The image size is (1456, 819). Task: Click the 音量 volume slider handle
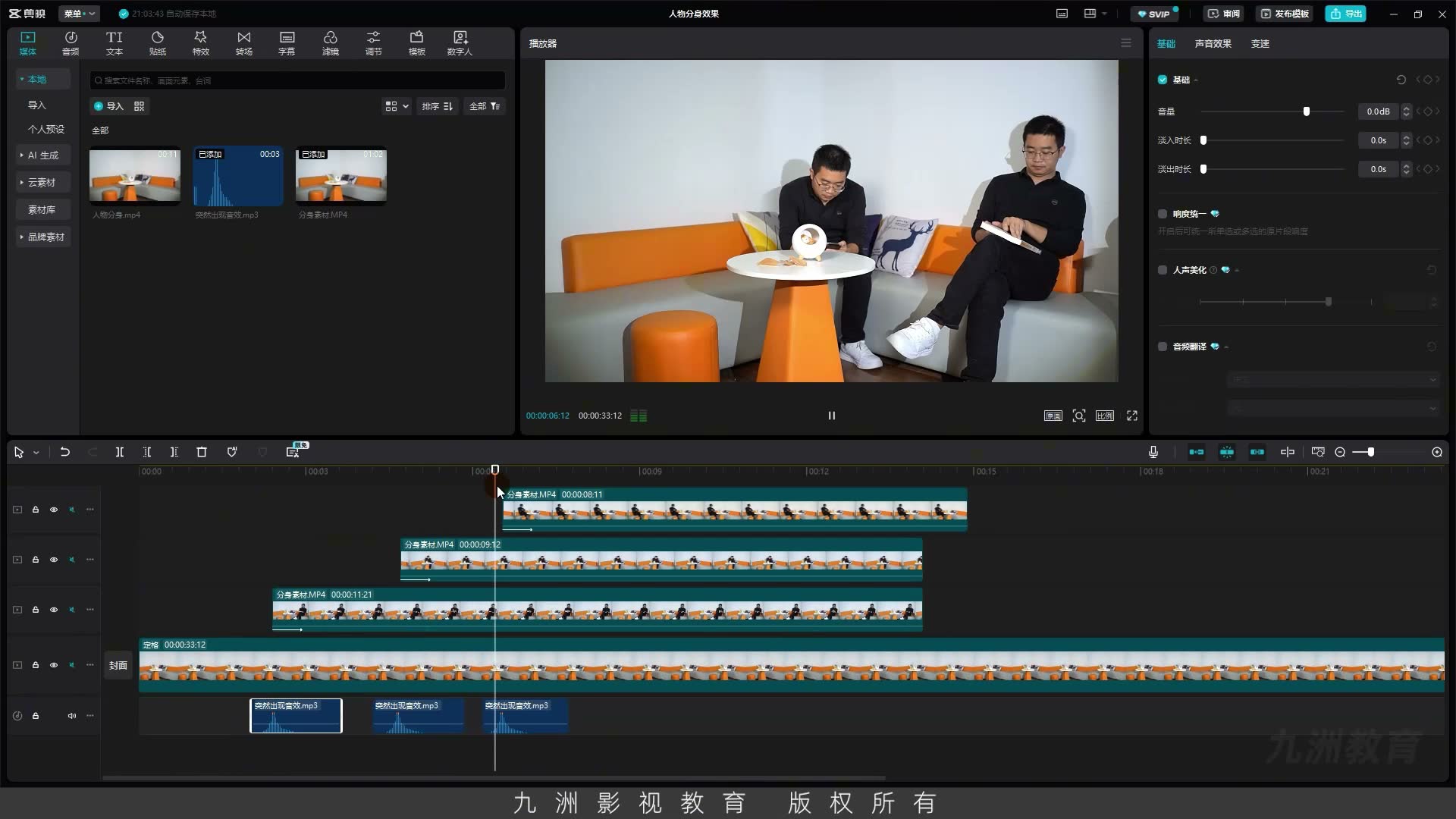pos(1307,111)
